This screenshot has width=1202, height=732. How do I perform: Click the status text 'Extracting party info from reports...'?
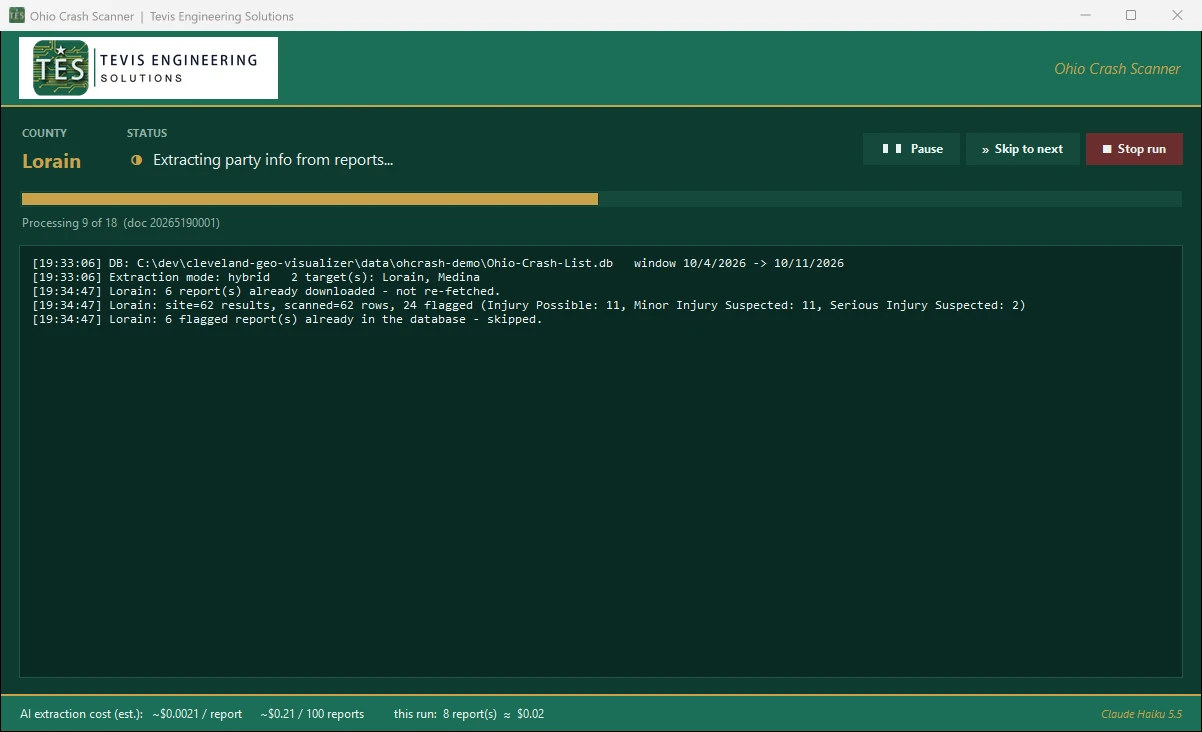(273, 160)
